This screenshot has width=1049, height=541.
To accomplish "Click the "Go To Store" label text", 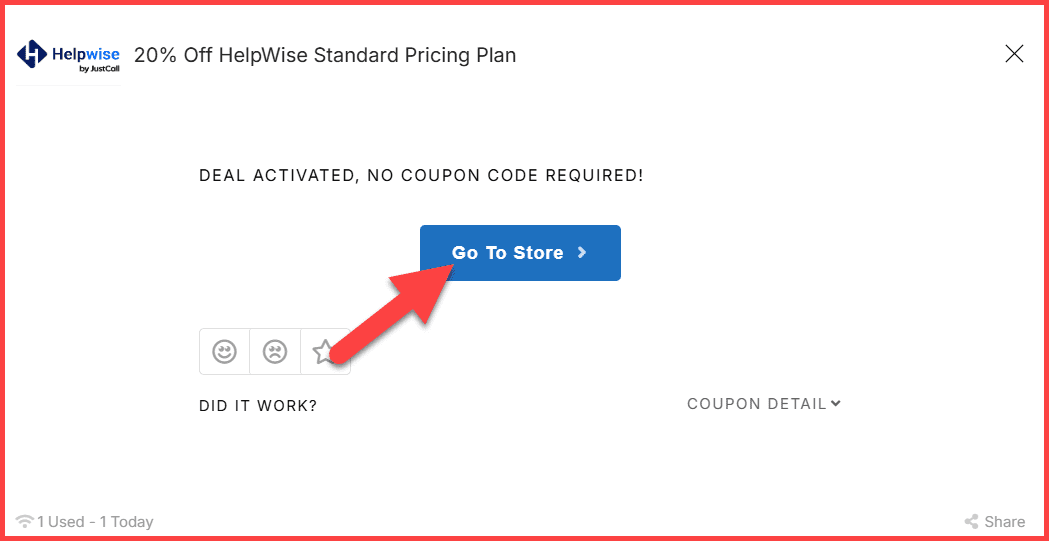I will [x=507, y=253].
